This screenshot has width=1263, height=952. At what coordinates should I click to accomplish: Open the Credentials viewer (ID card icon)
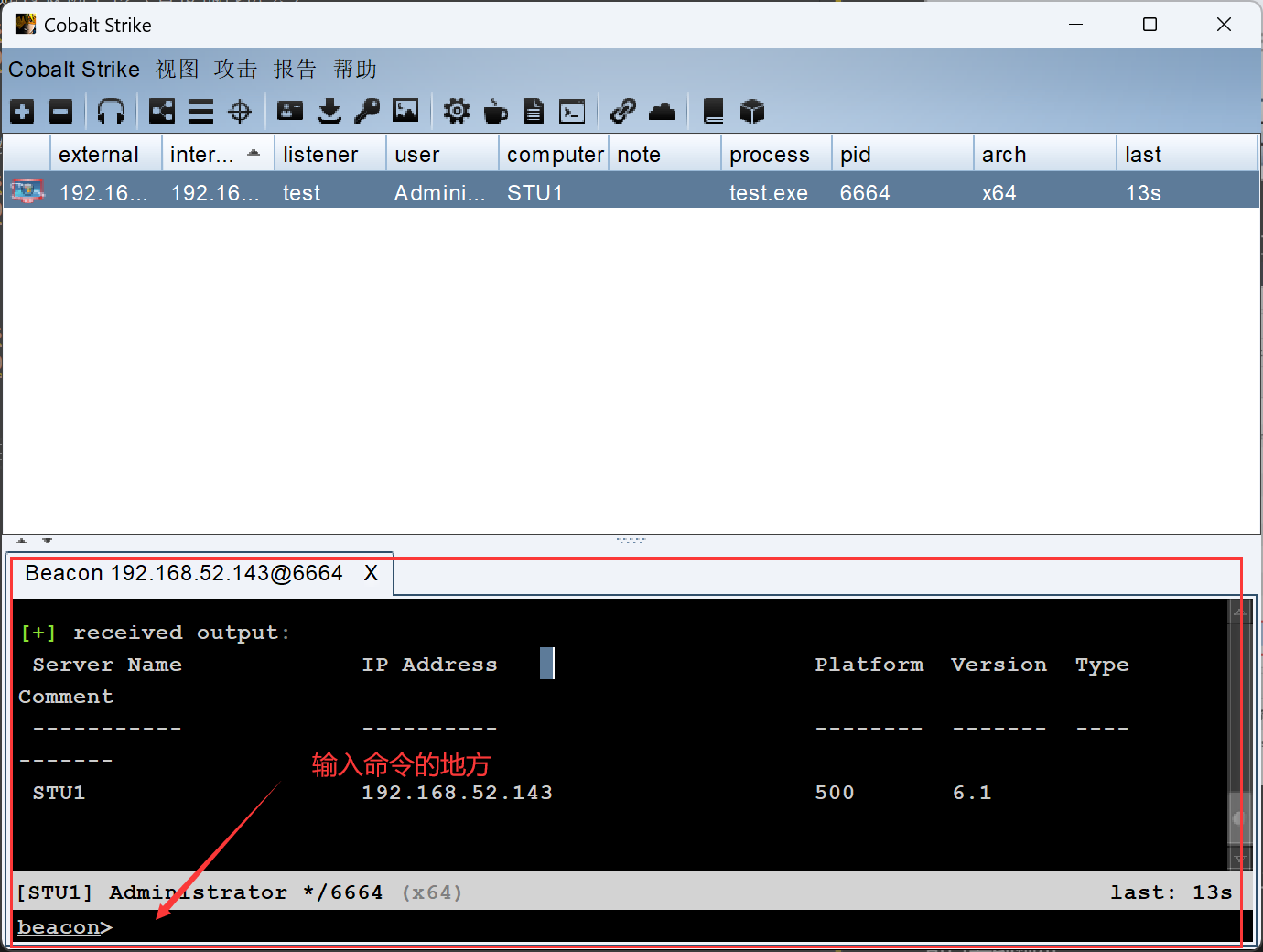(290, 112)
